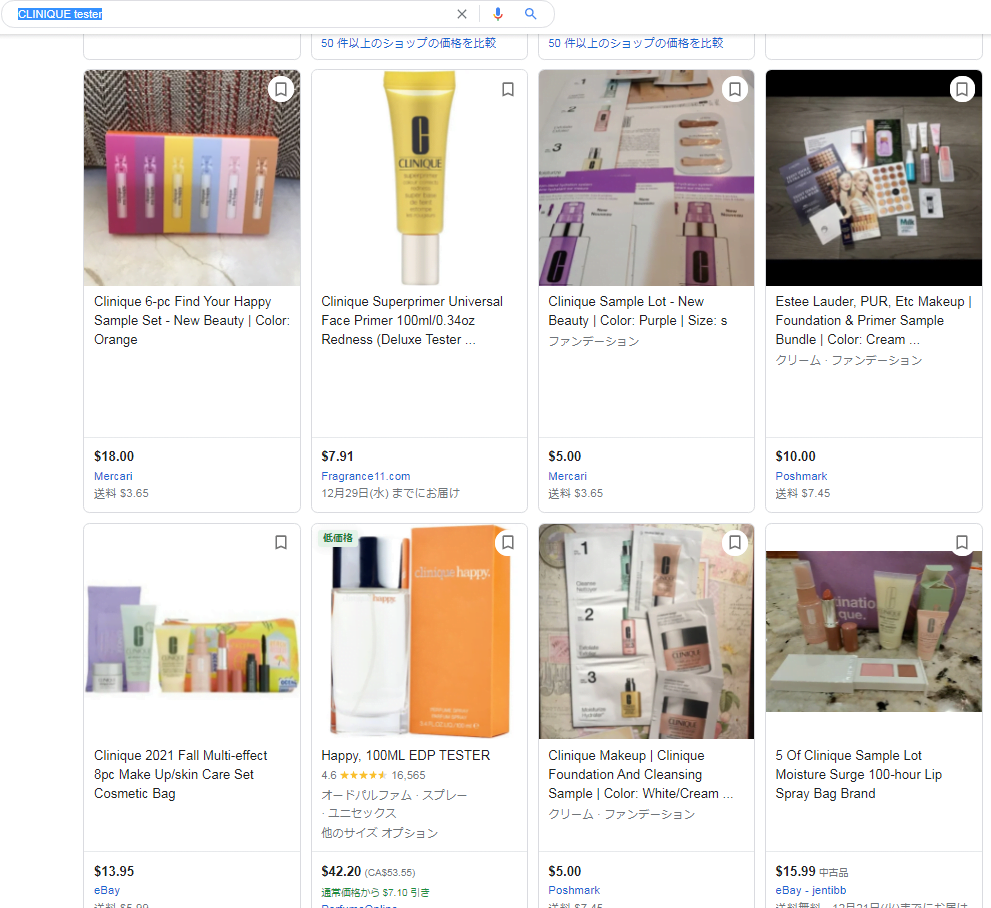Visit eBay seller for $13.95 set
This screenshot has height=908, width=991.
click(x=107, y=890)
